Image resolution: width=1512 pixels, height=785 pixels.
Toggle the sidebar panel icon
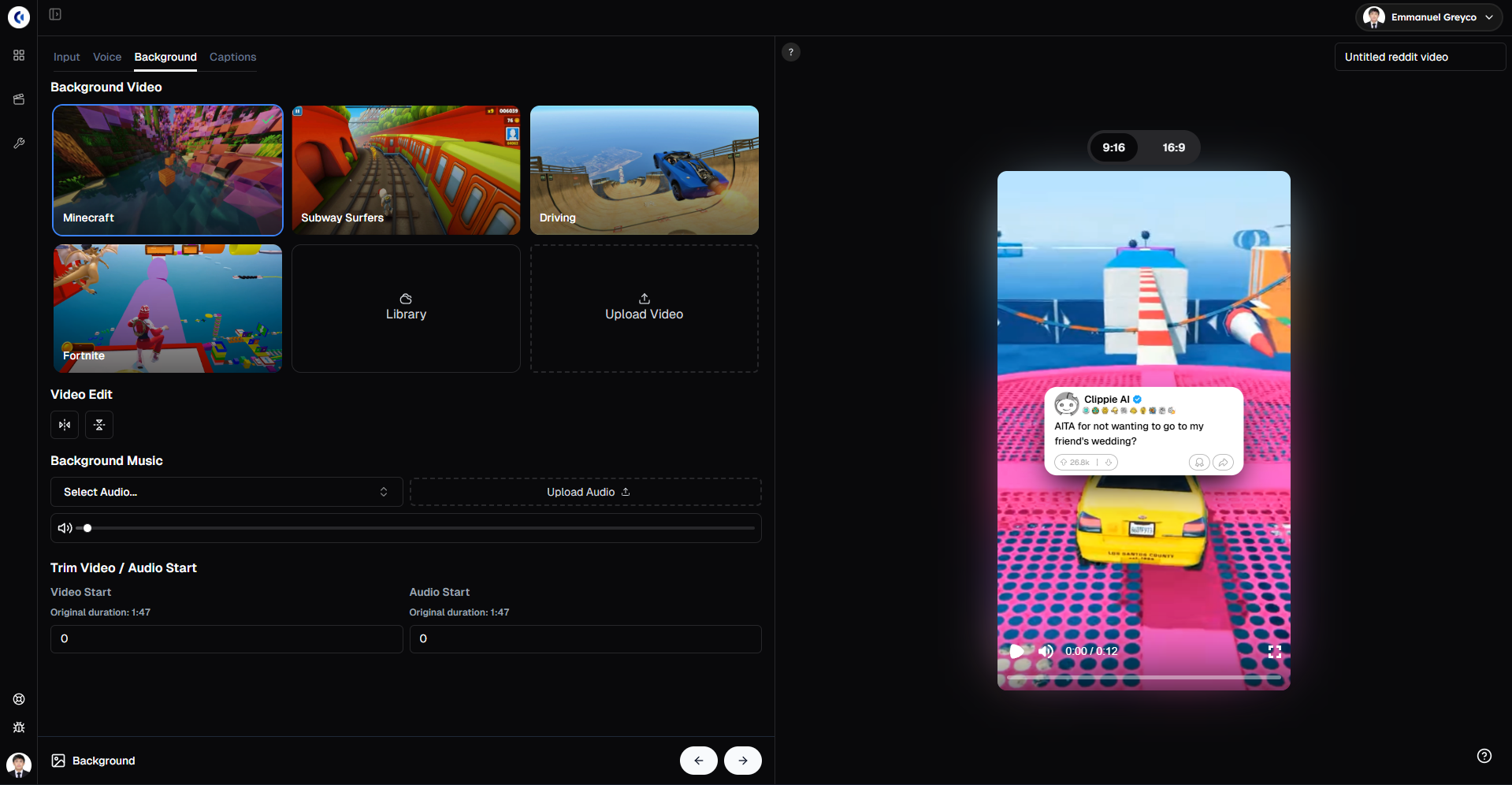coord(55,14)
